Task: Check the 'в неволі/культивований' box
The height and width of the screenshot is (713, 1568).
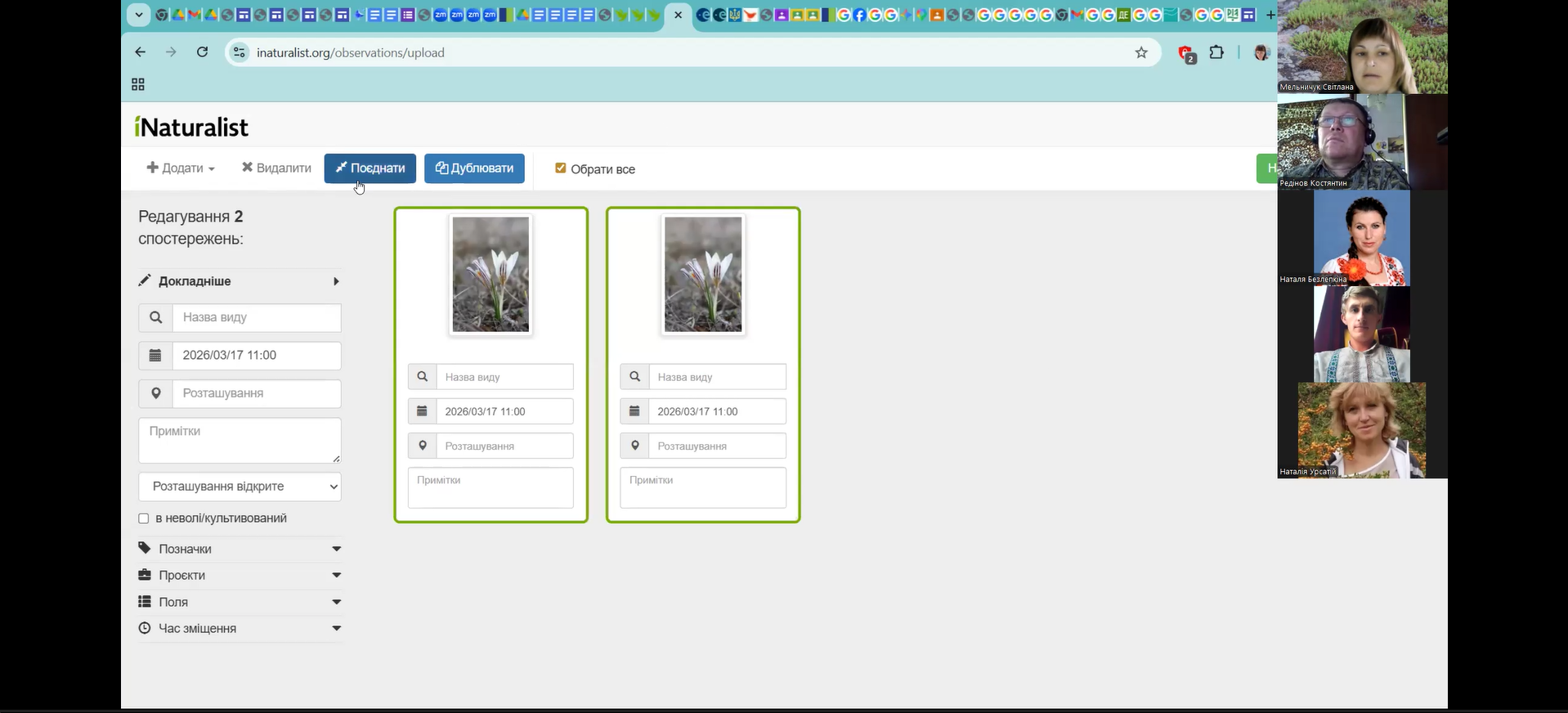Action: 144,518
